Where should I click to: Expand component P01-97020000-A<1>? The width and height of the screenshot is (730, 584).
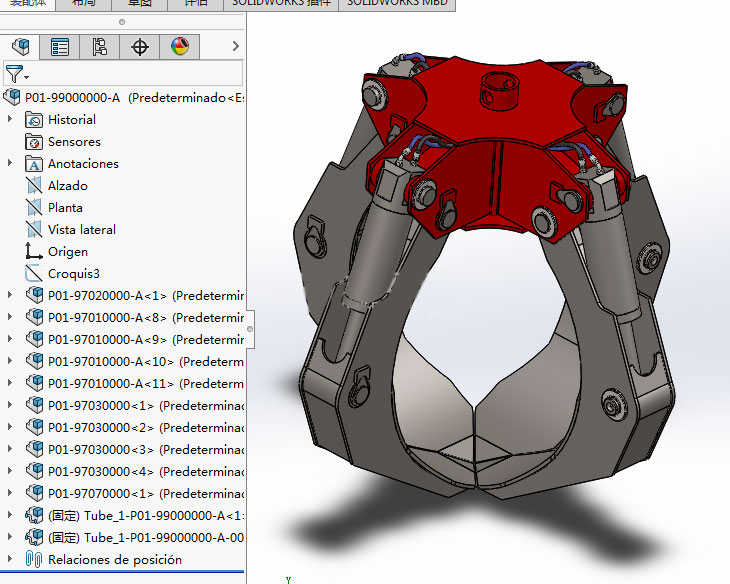point(10,296)
